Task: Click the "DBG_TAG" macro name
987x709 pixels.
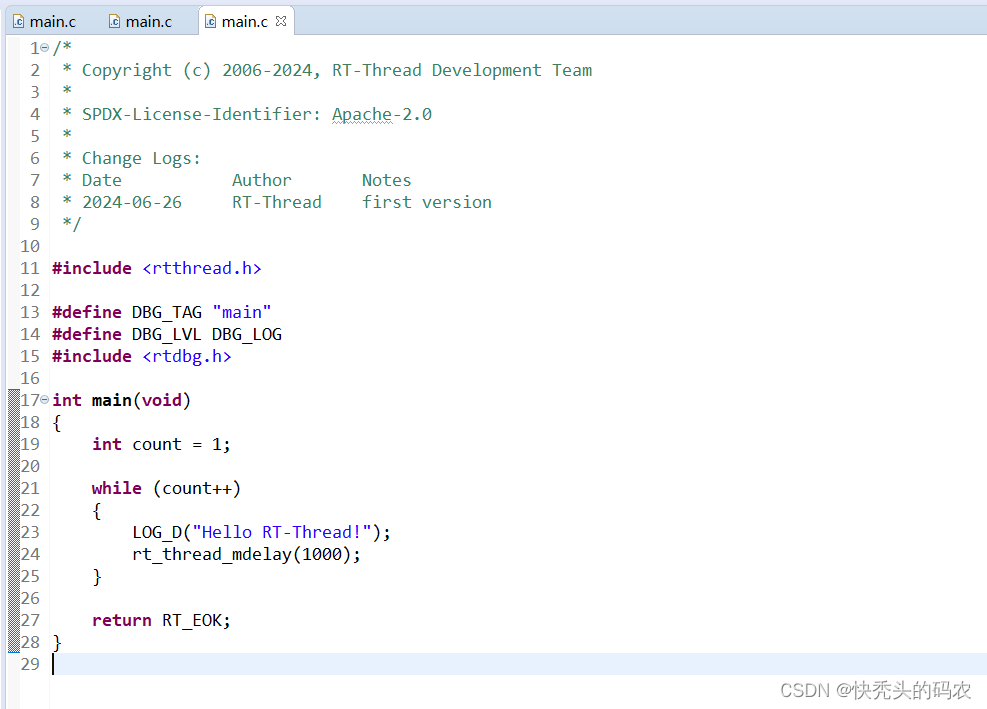Action: click(x=167, y=312)
